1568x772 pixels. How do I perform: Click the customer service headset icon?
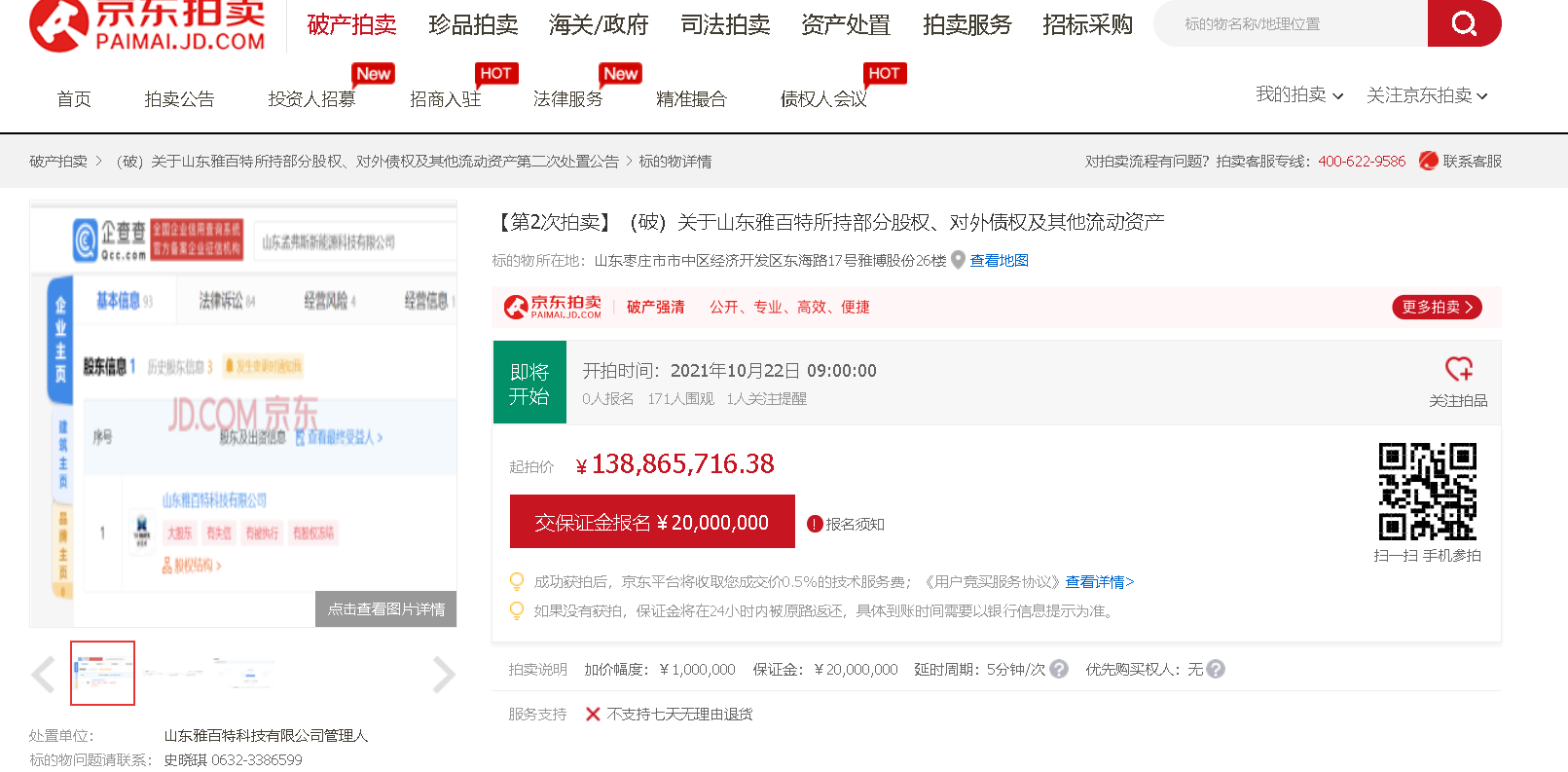point(1428,161)
